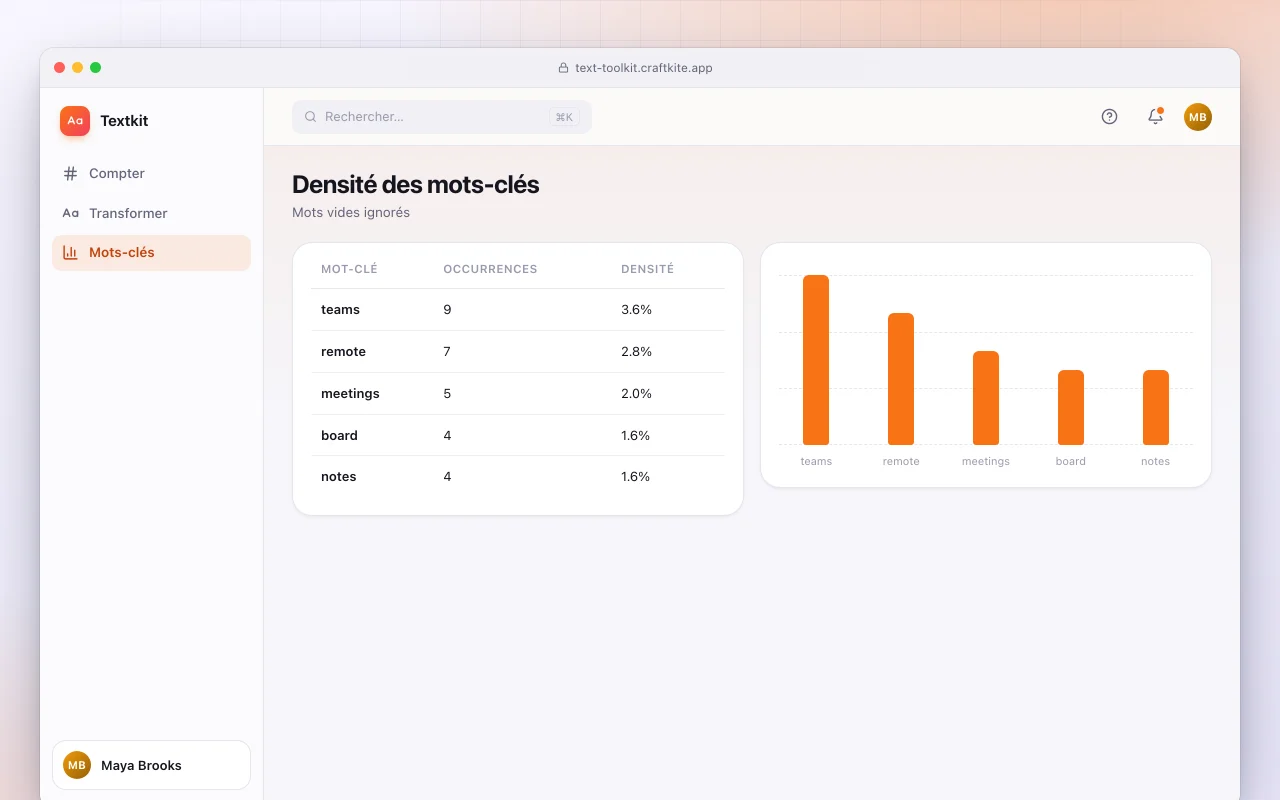The image size is (1280, 800).
Task: Select the "meetings" keyword cell
Action: [x=350, y=394]
